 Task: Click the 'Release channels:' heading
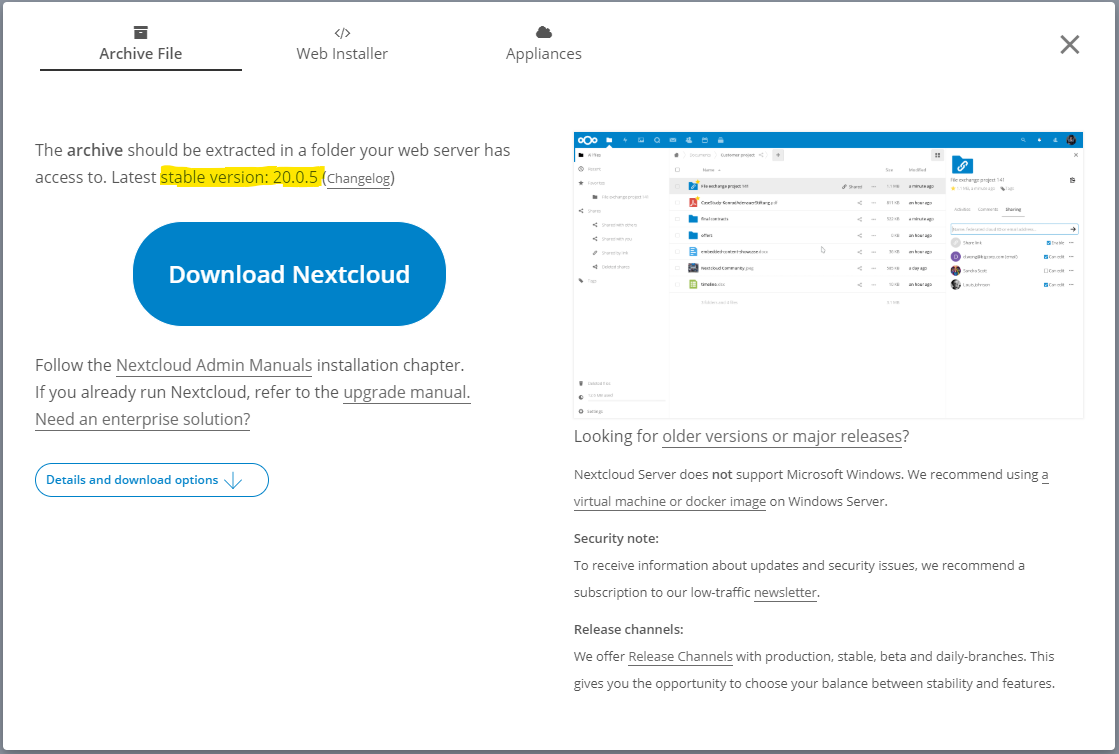tap(629, 630)
